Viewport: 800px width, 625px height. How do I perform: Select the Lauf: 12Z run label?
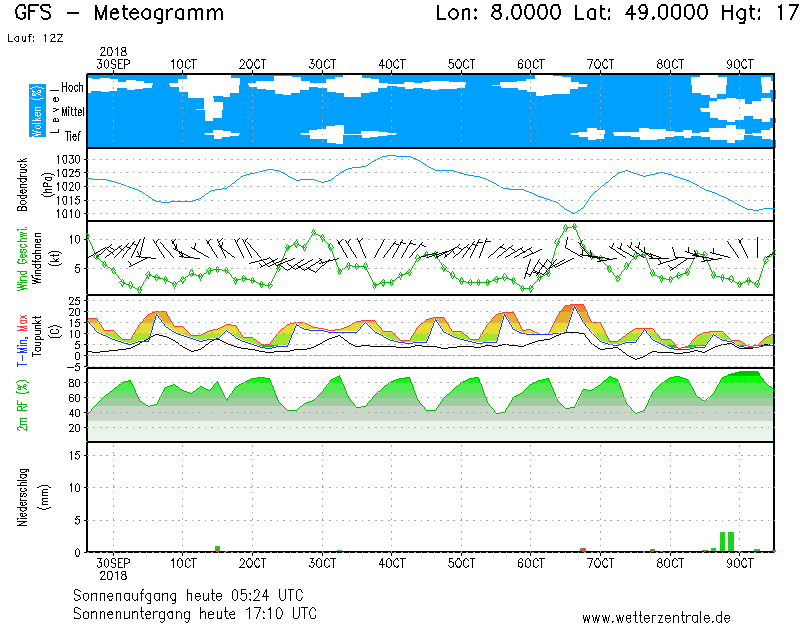33,38
